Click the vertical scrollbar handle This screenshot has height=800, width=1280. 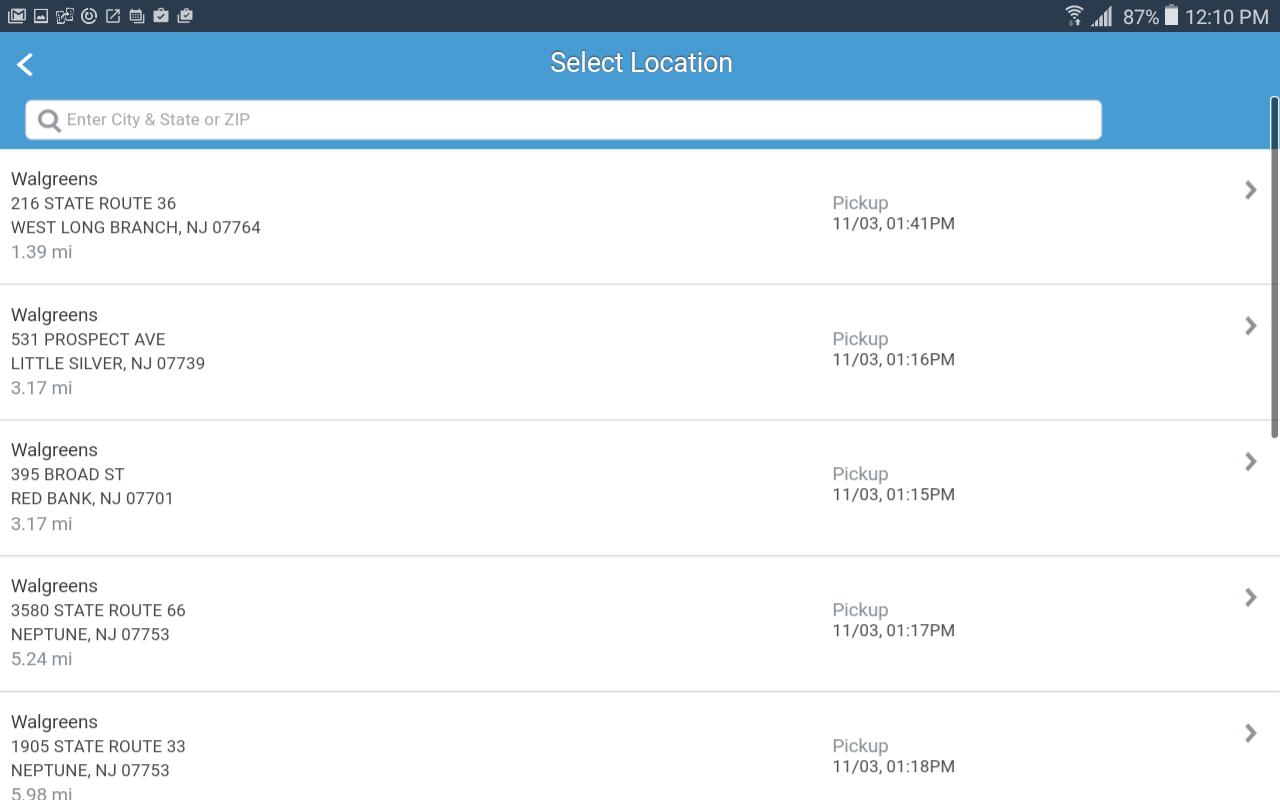pyautogui.click(x=1274, y=267)
